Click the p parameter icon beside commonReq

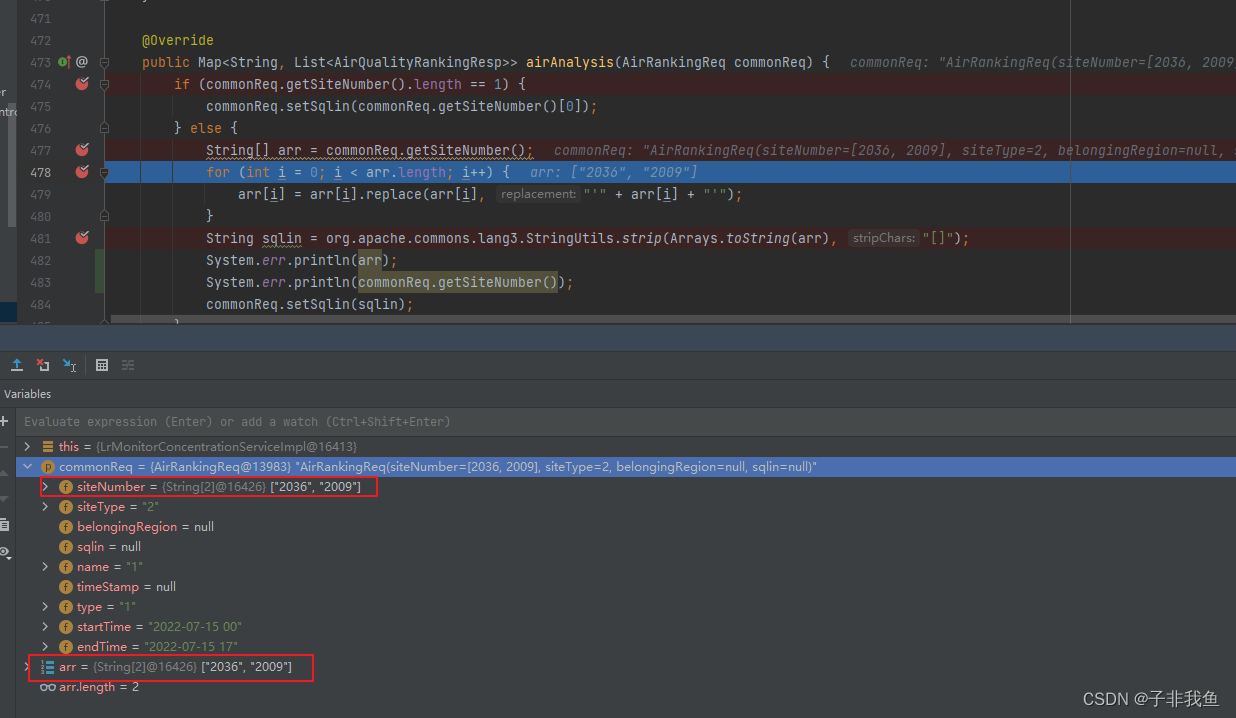[48, 467]
